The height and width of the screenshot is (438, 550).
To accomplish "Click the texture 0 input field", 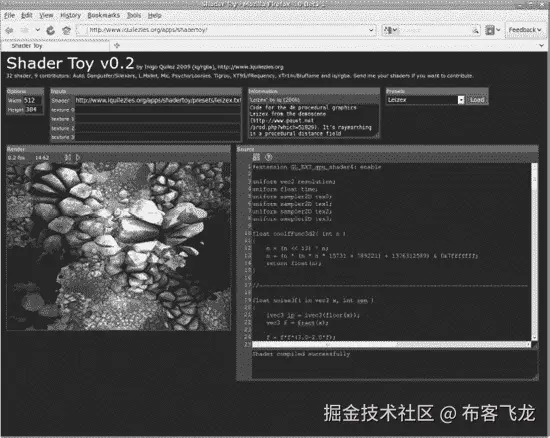I will tap(158, 110).
